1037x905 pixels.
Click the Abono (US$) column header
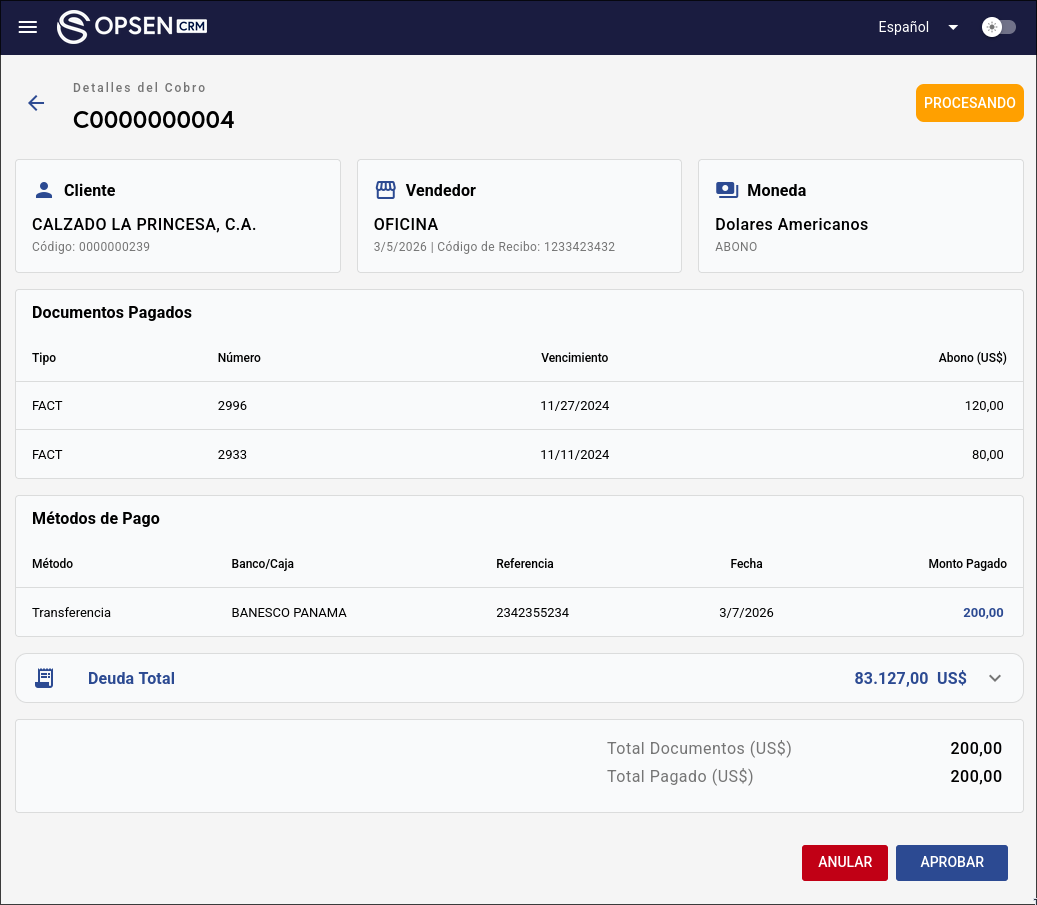pyautogui.click(x=972, y=358)
